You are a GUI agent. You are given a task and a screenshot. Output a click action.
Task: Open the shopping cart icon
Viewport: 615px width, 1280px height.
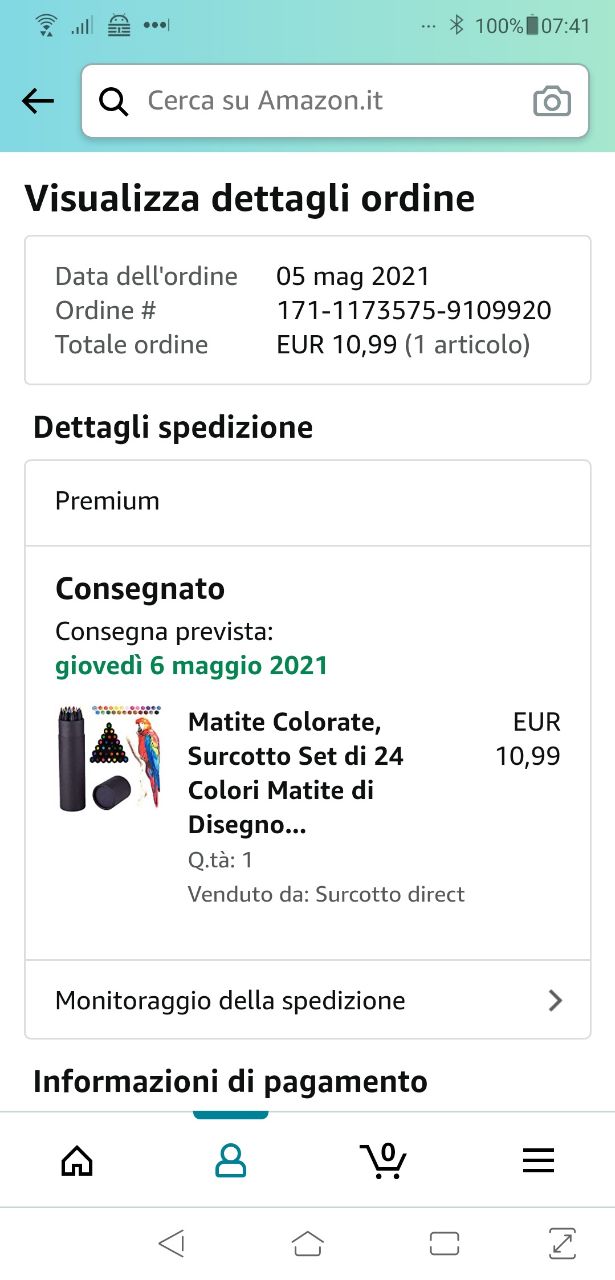[x=383, y=1160]
